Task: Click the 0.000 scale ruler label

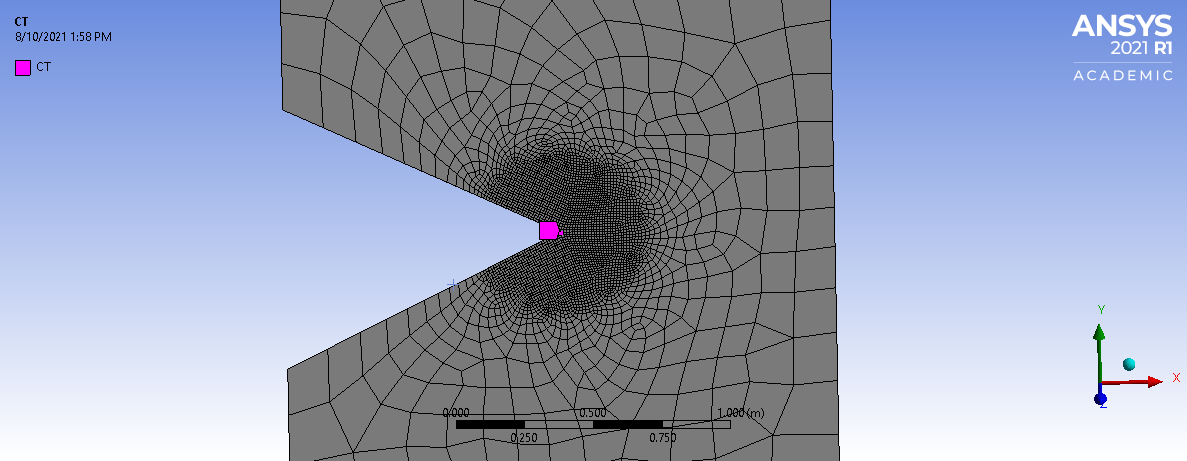Action: [x=456, y=413]
